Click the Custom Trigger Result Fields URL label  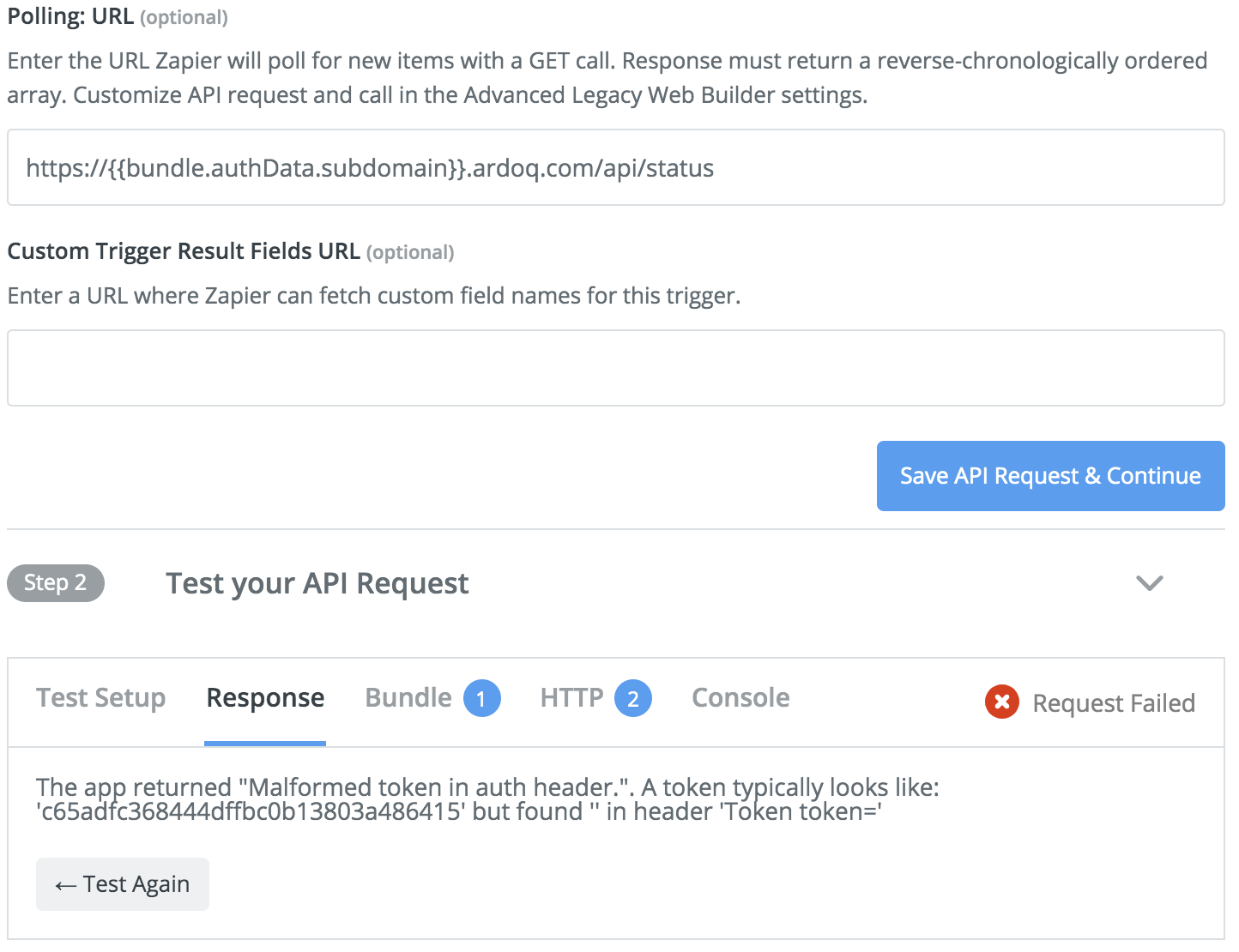(x=184, y=251)
